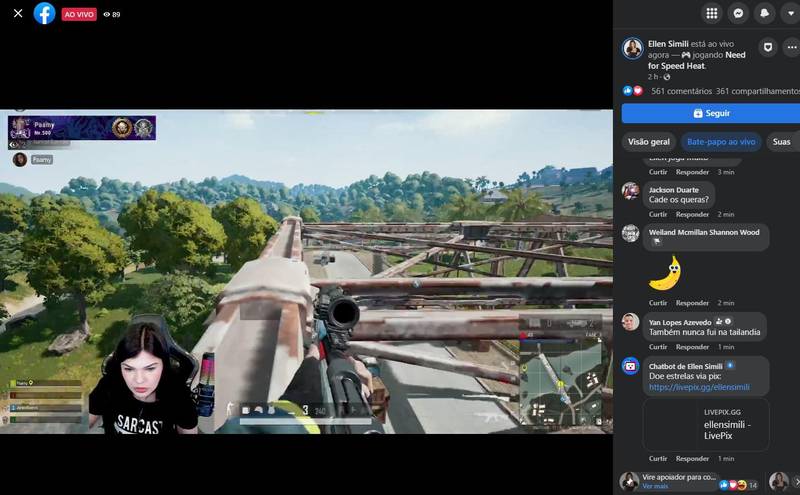800x495 pixels.
Task: Open reaction count showing 14
Action: [x=739, y=485]
